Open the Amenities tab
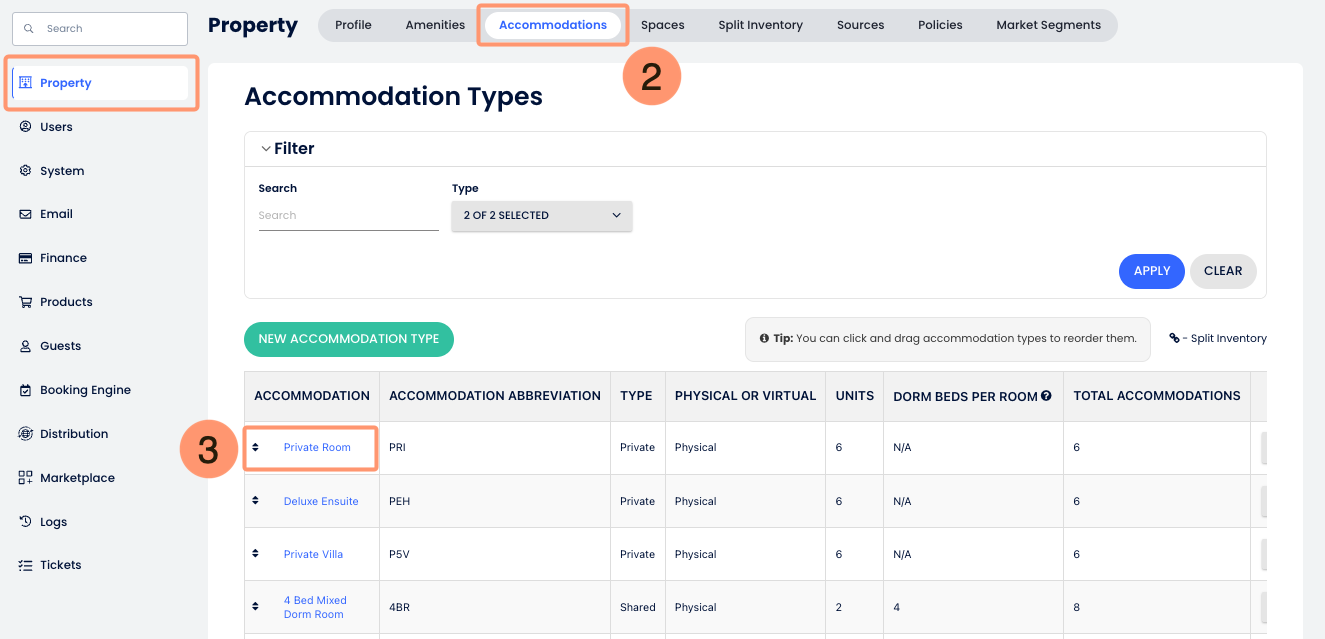The image size is (1325, 639). (435, 25)
